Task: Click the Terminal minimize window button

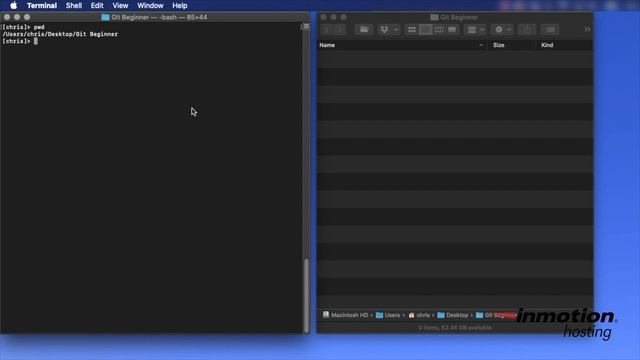Action: (17, 17)
